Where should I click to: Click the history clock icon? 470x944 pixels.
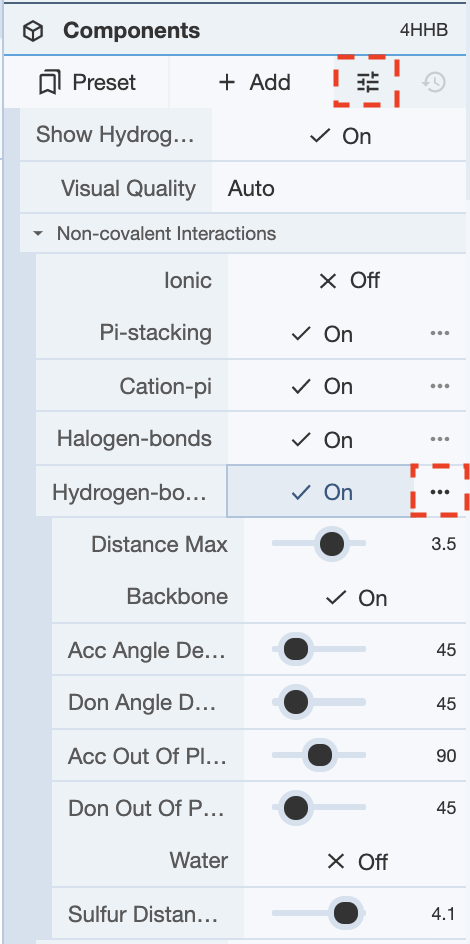(x=433, y=82)
